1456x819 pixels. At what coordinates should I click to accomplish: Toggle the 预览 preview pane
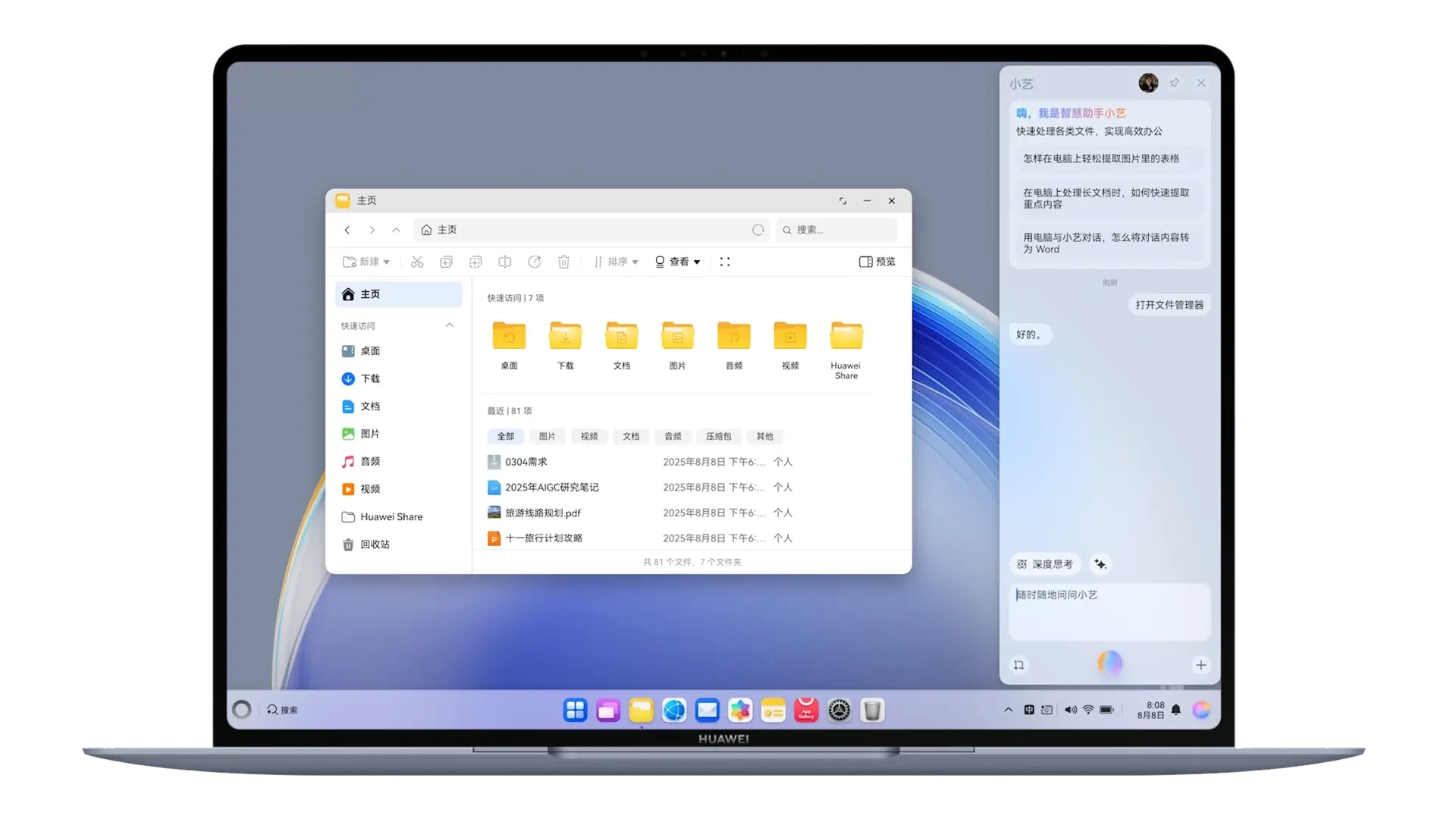tap(877, 262)
